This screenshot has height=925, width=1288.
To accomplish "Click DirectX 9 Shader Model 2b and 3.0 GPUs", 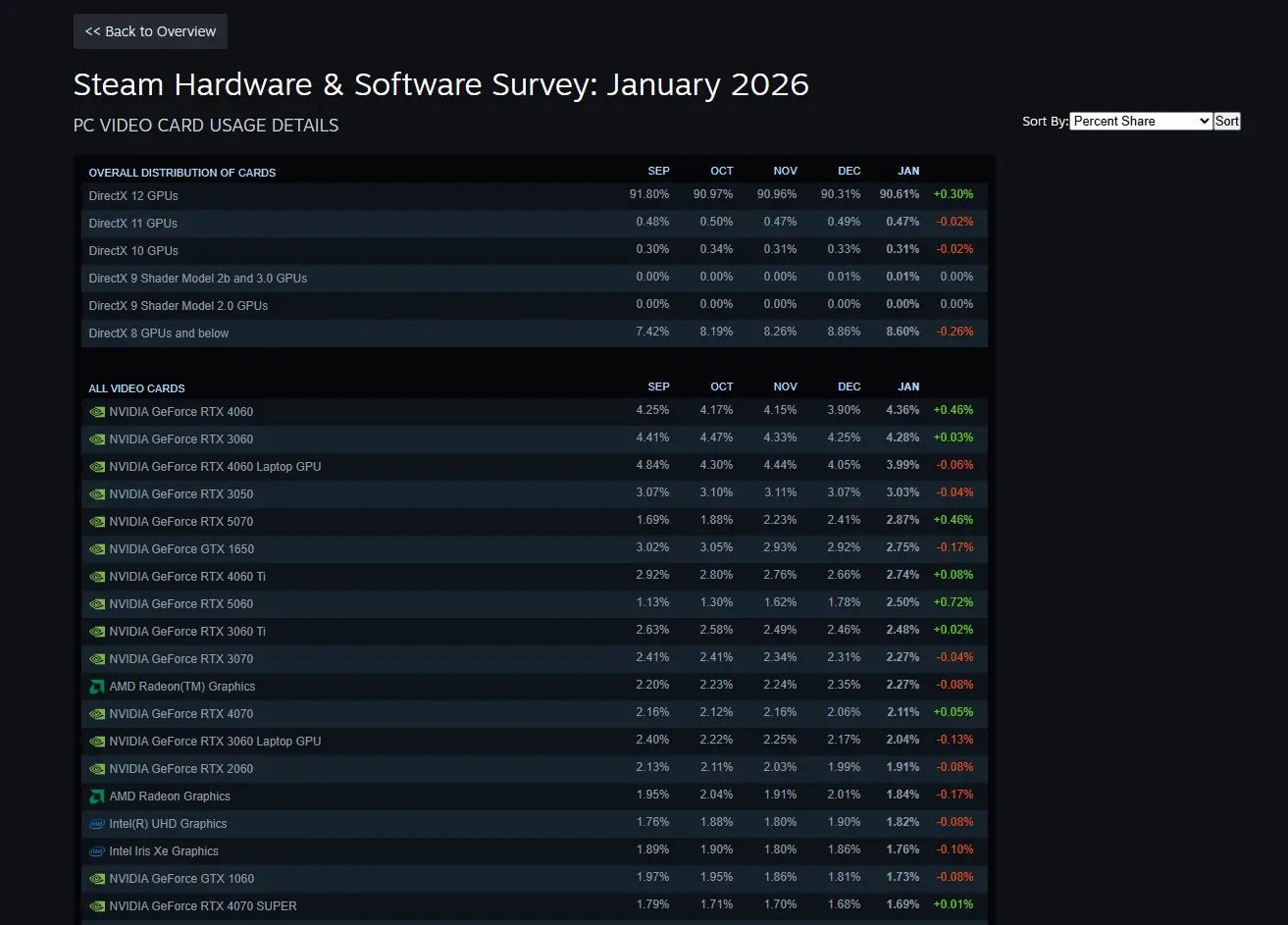I will 198,279.
